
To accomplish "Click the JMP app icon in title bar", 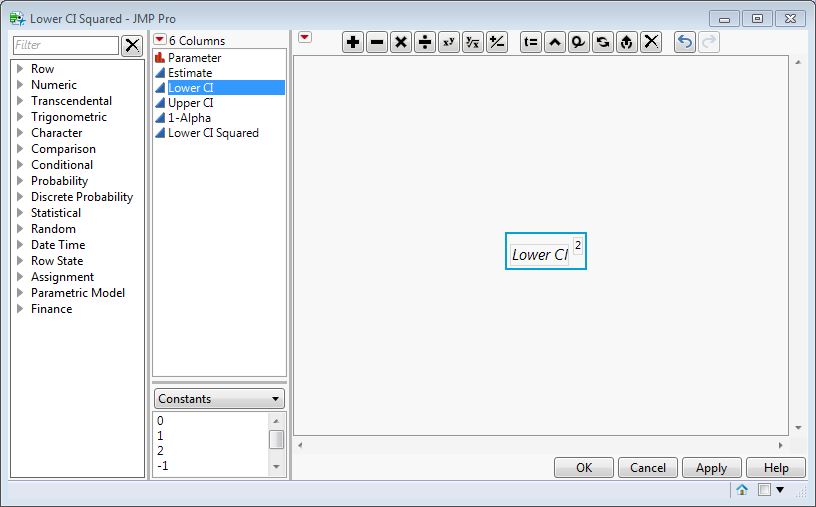I will click(17, 19).
